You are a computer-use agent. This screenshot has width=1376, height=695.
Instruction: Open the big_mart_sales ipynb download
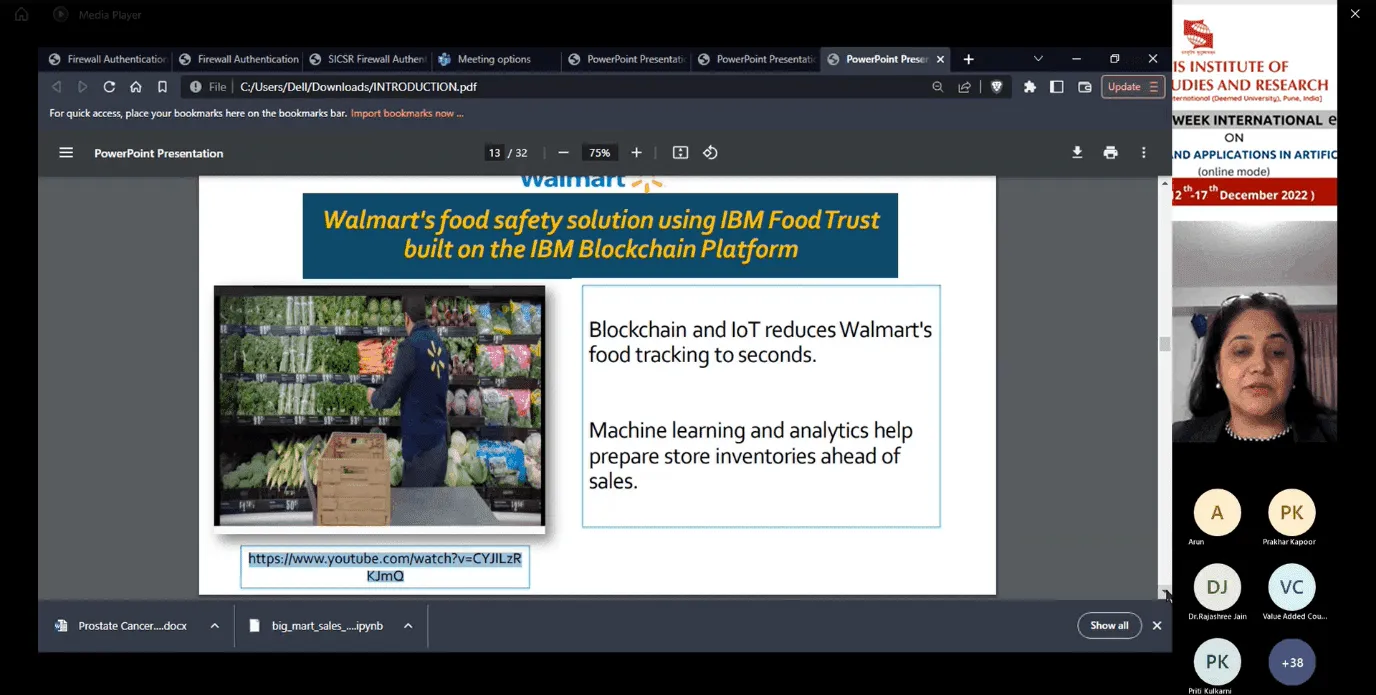316,626
